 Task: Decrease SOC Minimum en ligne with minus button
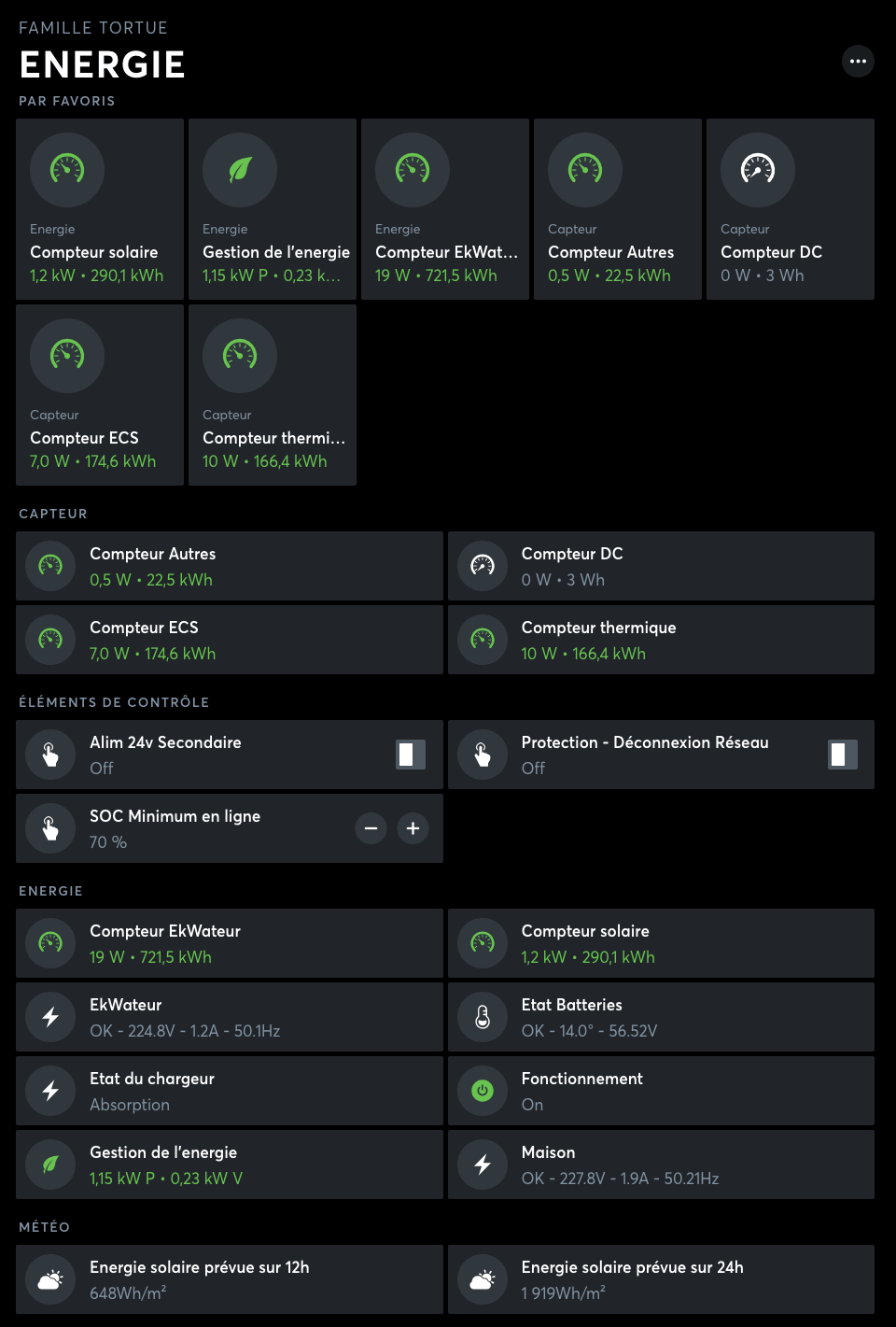pos(371,828)
